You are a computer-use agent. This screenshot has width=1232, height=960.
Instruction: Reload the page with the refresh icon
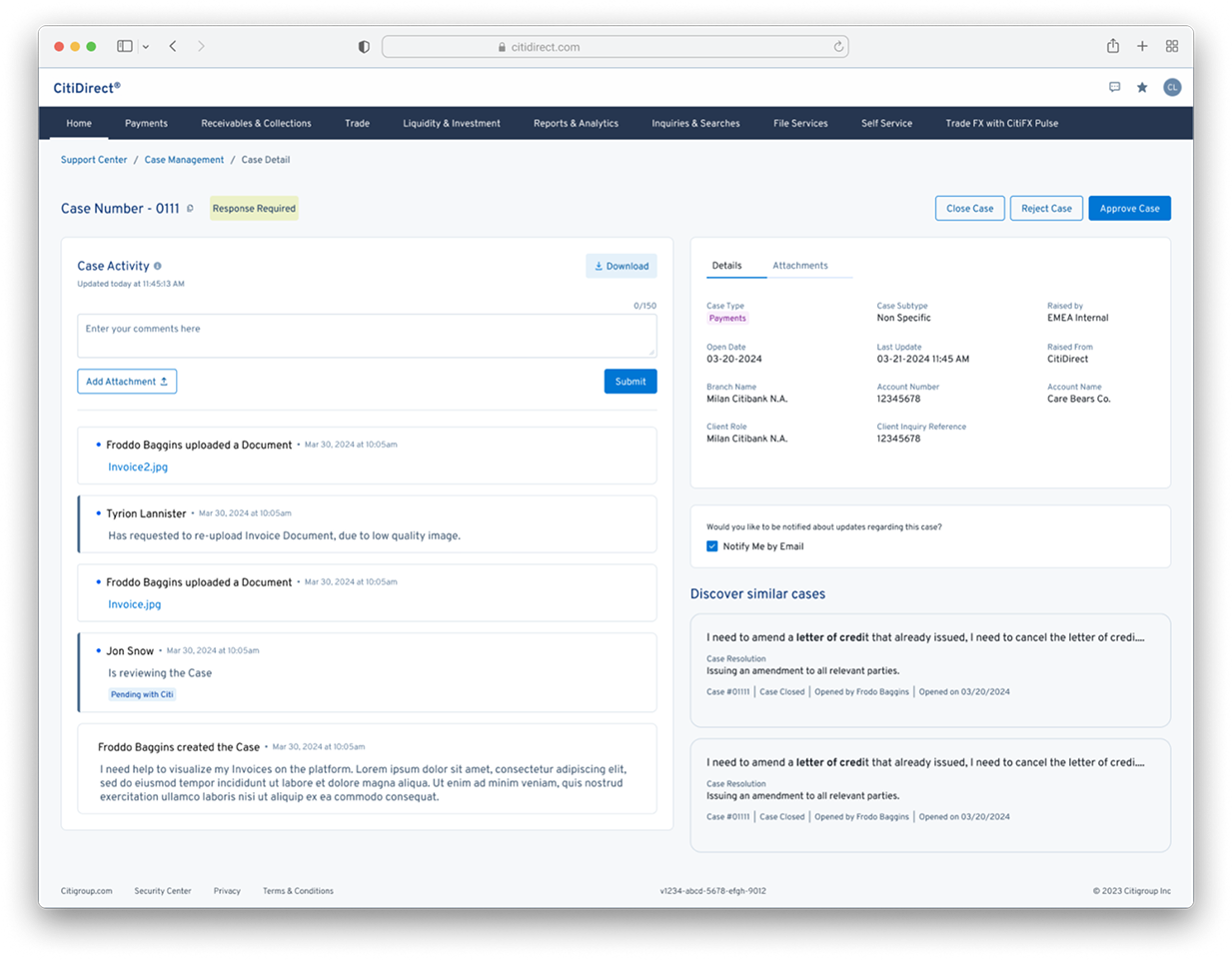[x=838, y=46]
